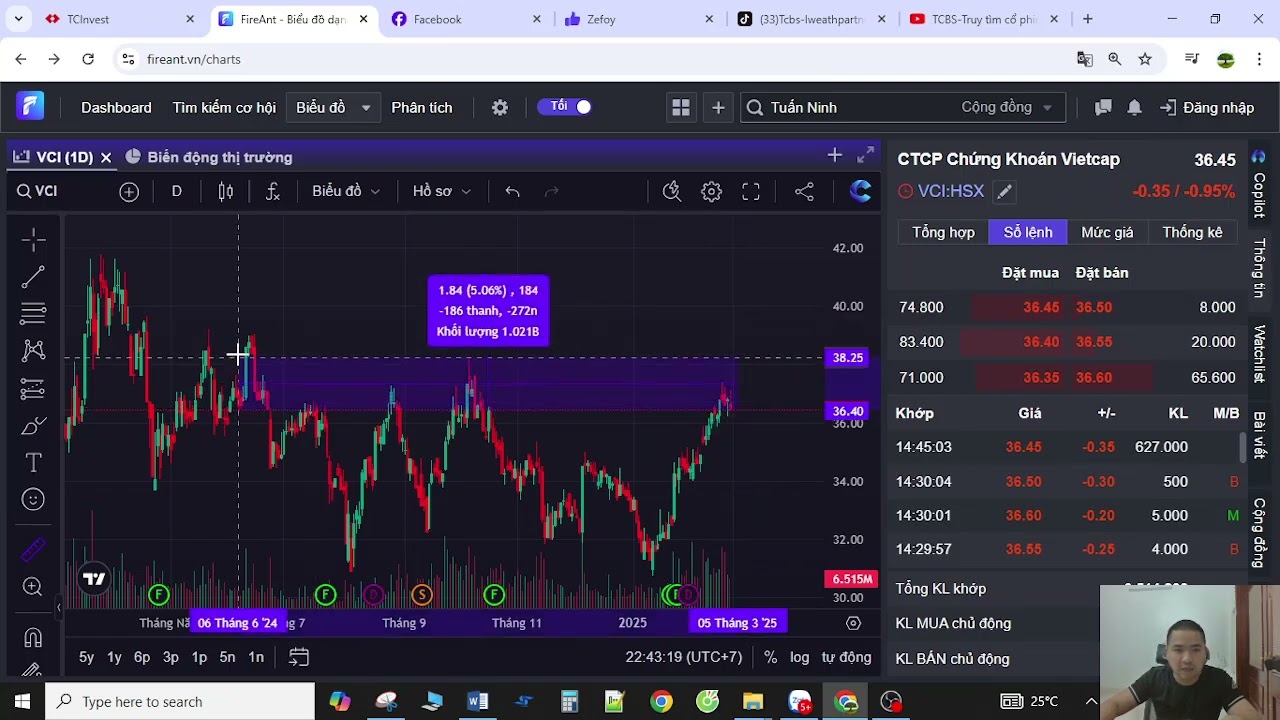
Task: Click the FireAnt logo
Action: click(30, 106)
